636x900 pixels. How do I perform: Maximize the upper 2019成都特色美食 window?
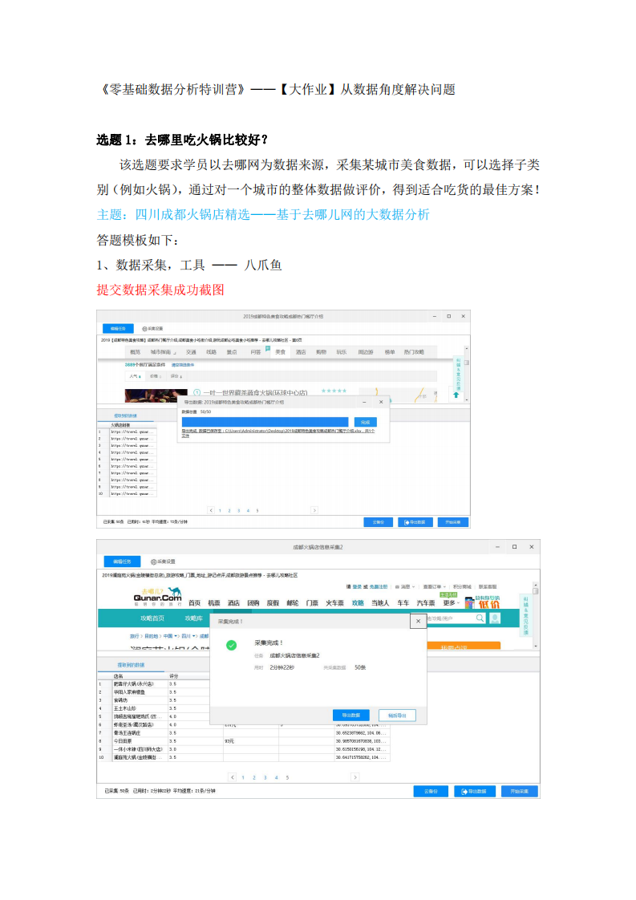(x=449, y=316)
